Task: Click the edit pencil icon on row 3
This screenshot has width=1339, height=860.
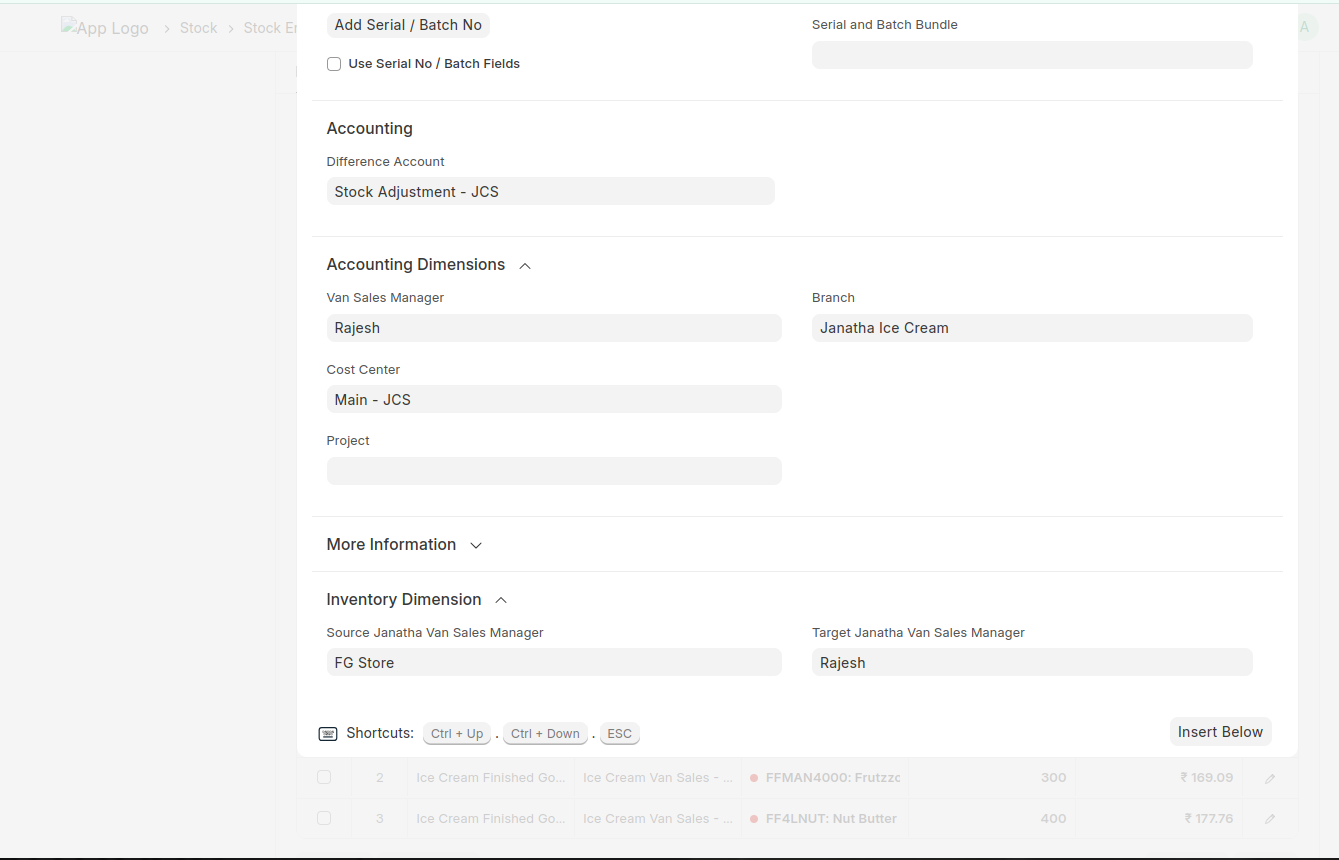Action: pos(1269,818)
